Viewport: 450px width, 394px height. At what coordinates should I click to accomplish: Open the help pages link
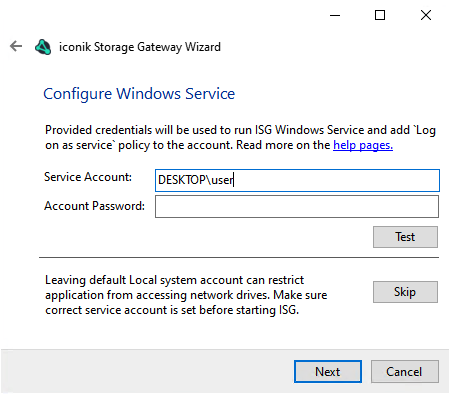click(363, 145)
